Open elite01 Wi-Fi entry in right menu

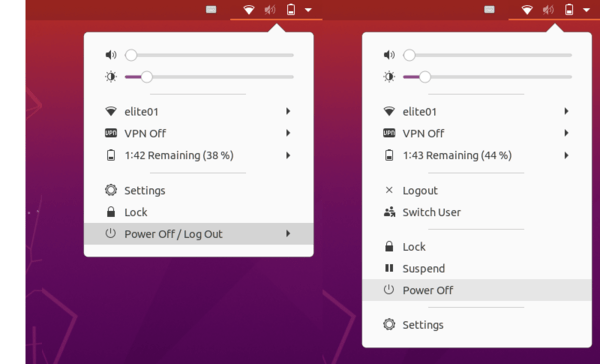pos(477,111)
